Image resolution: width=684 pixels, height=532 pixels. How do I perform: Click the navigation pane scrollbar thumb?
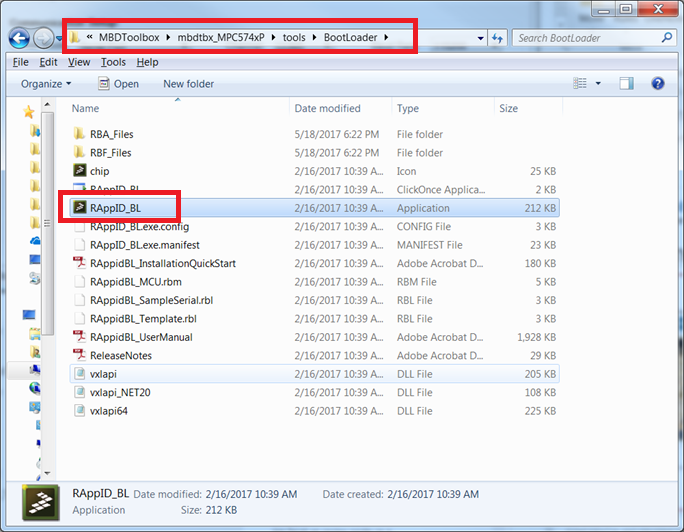pos(47,223)
